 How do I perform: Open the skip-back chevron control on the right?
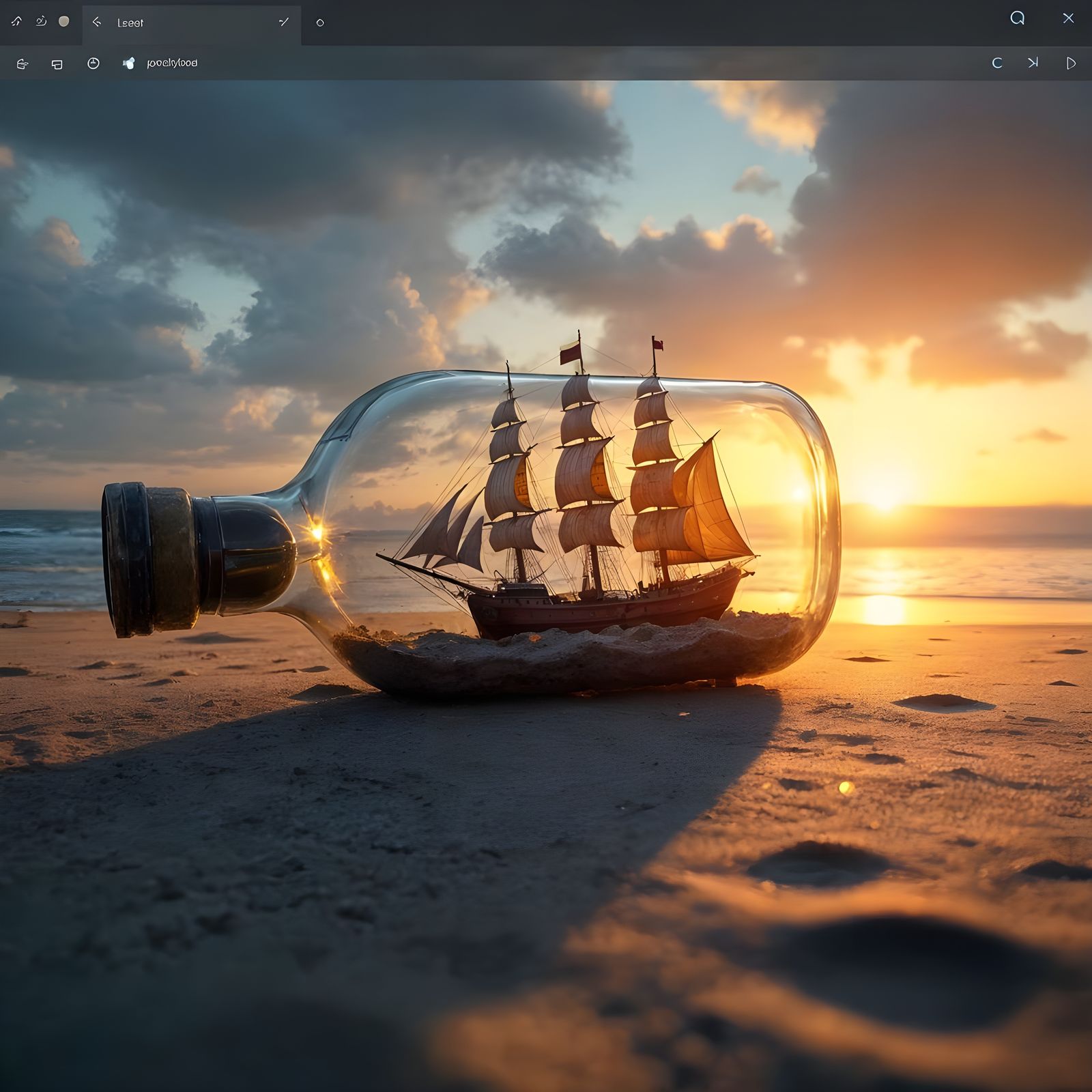[x=1031, y=63]
